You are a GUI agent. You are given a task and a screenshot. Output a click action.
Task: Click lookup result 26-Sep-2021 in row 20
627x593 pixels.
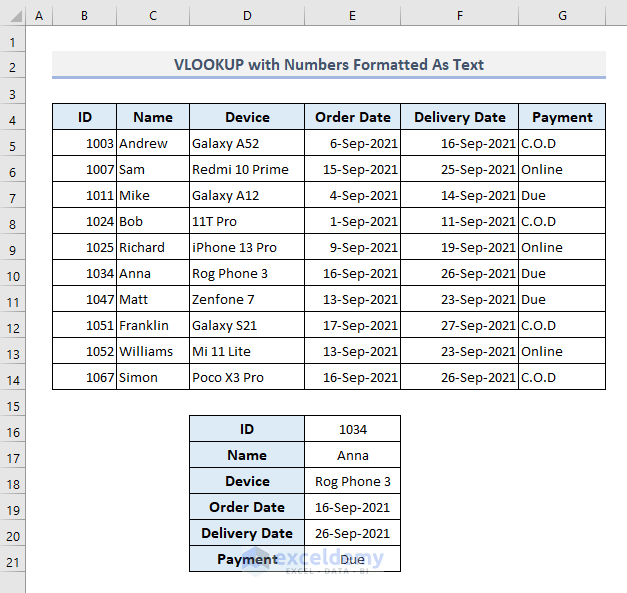353,533
